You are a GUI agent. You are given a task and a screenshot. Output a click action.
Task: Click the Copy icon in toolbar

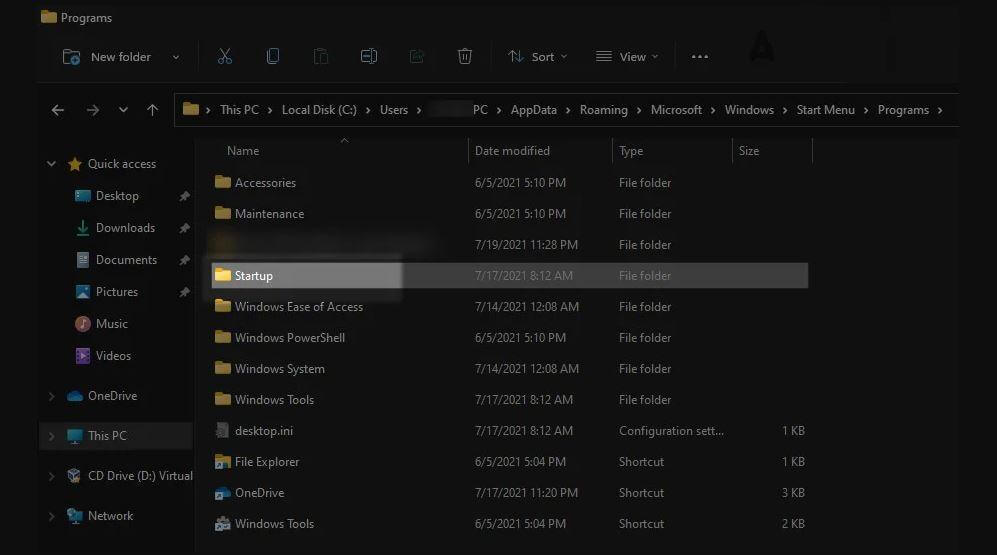272,57
